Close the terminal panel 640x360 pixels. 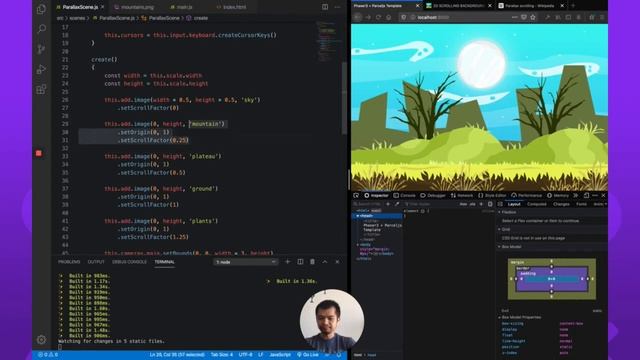(337, 262)
